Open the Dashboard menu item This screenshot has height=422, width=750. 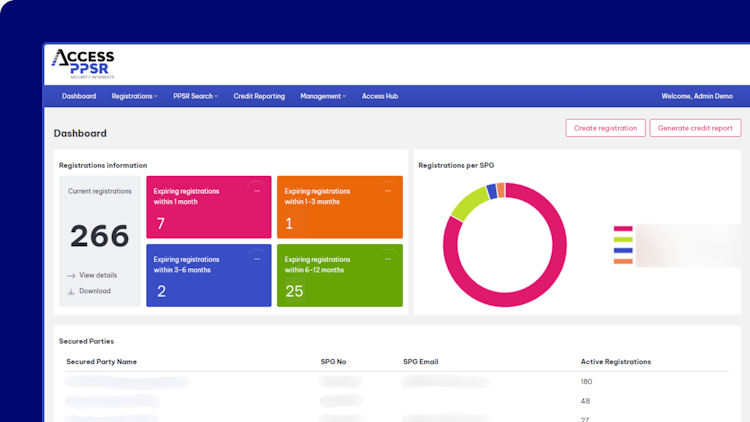(79, 96)
